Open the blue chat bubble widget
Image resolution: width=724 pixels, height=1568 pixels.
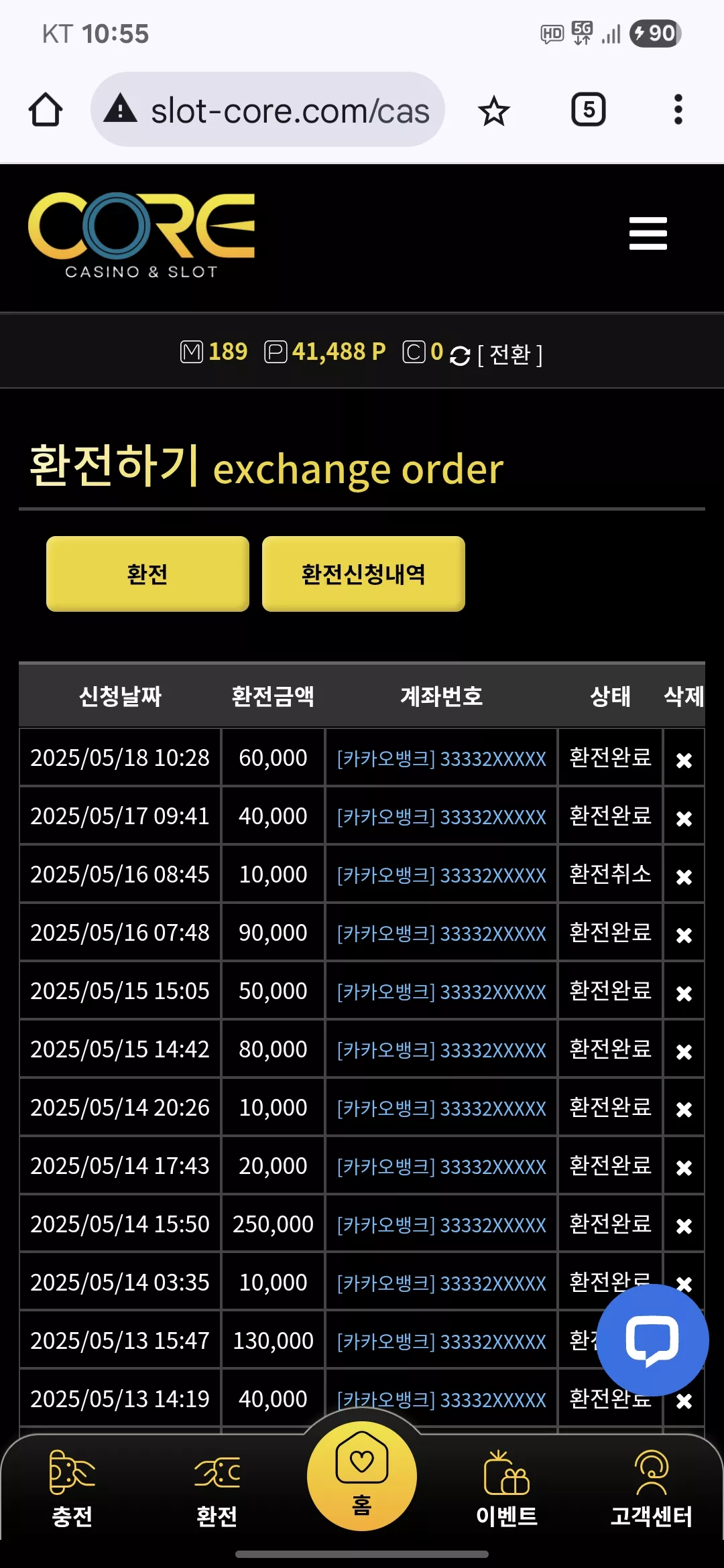coord(652,1340)
